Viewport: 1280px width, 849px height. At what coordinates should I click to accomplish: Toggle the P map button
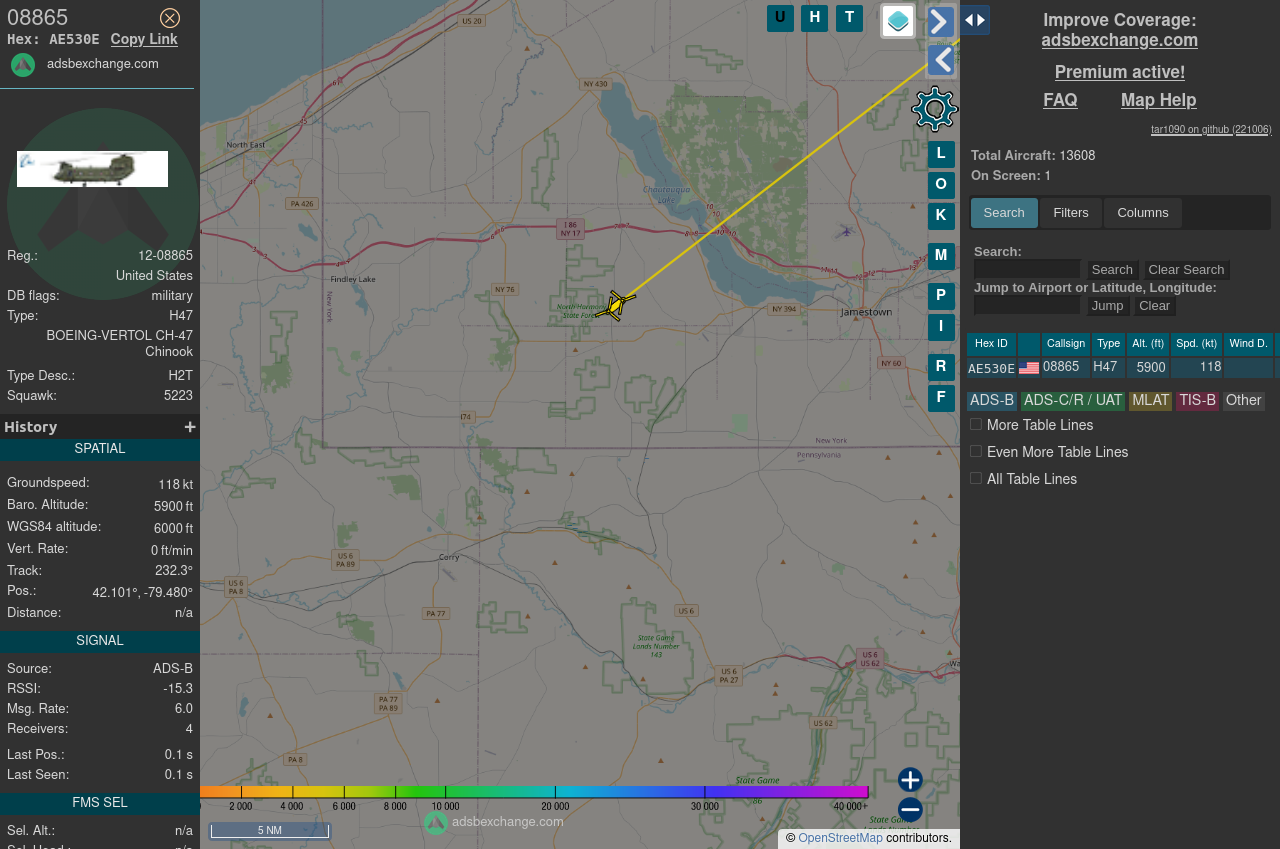tap(941, 296)
